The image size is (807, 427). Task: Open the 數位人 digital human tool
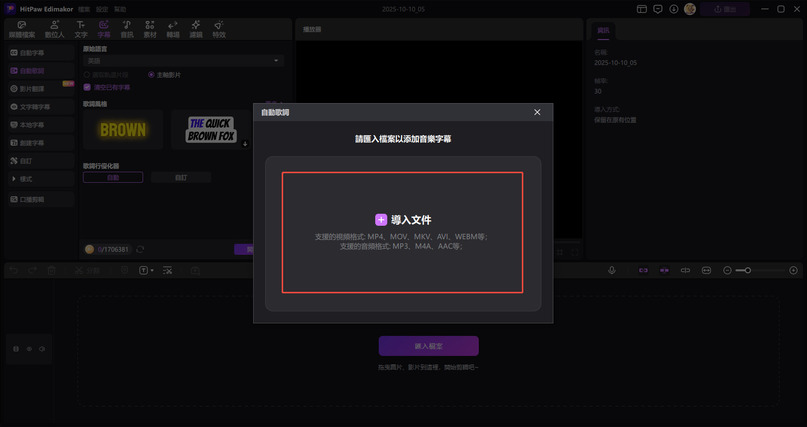54,28
